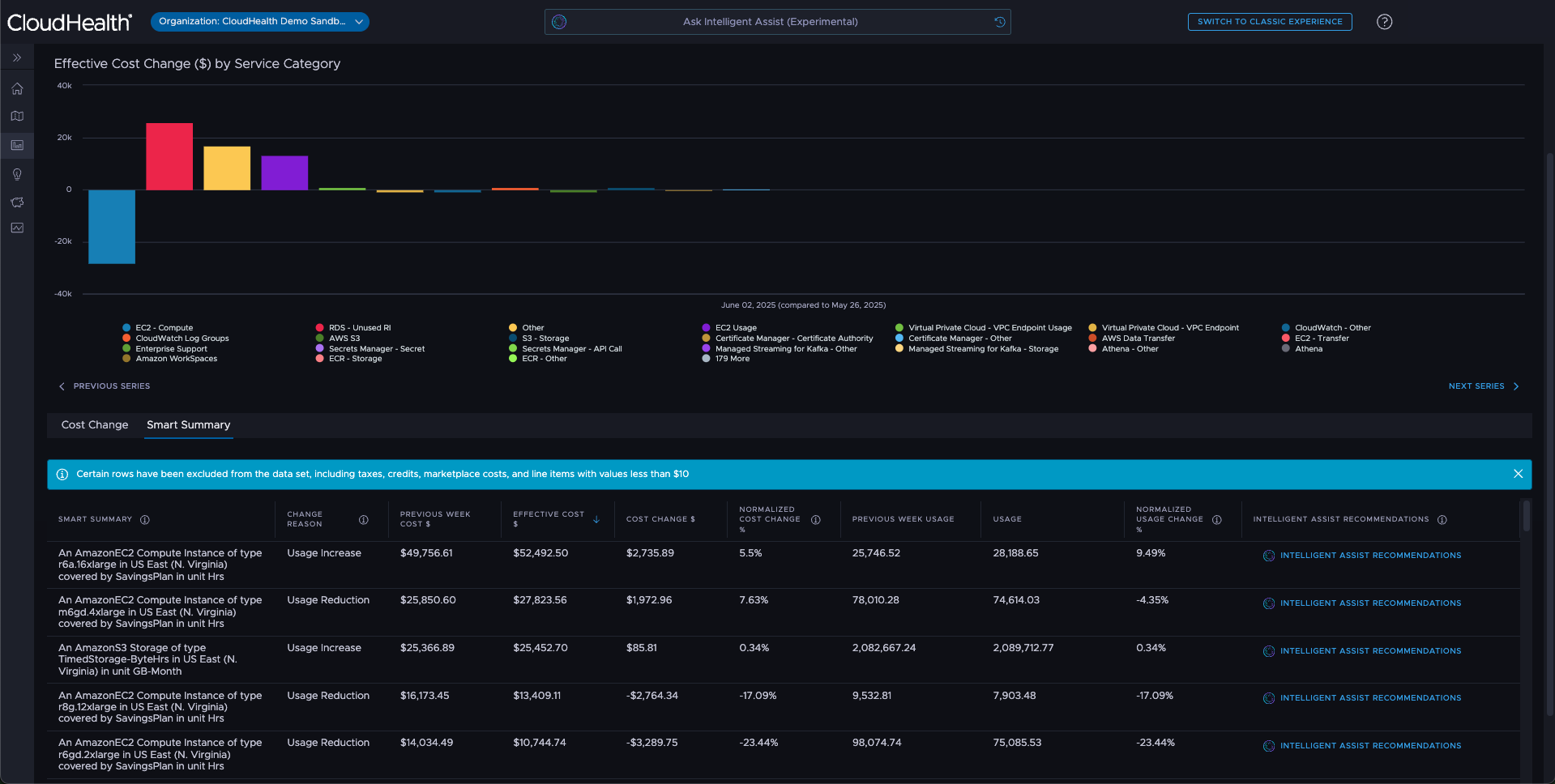Click the Effective Cost Change chart title
Screen dimensions: 1555x784
[197, 64]
